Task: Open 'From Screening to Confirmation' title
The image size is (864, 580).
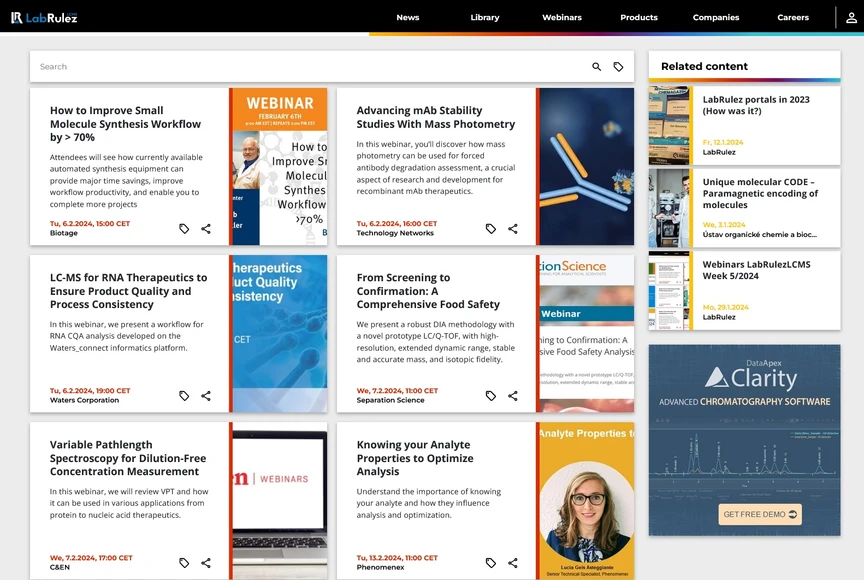Action: tap(428, 291)
